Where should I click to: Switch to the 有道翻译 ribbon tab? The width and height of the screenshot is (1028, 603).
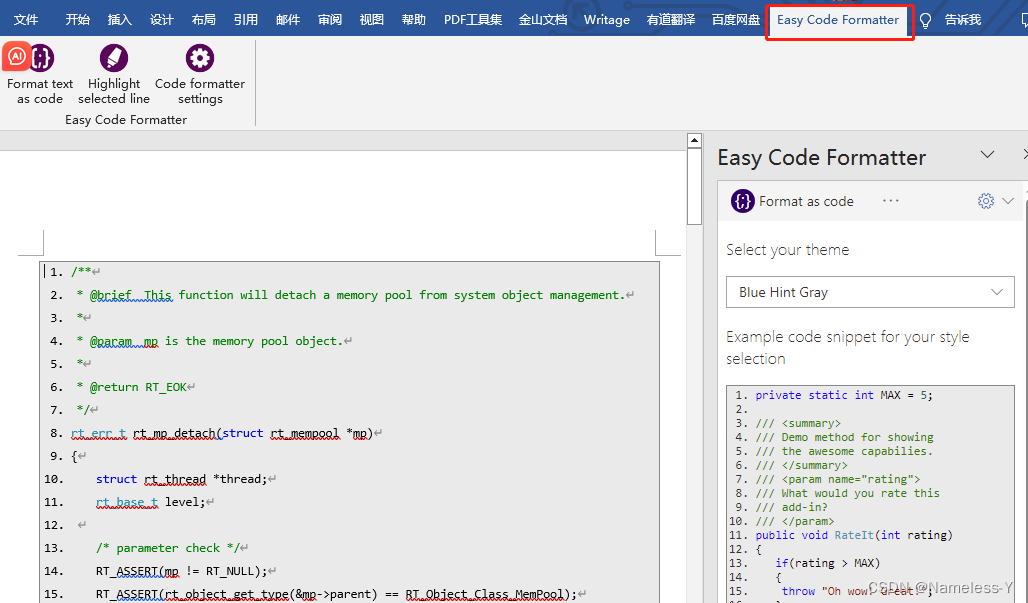pos(671,20)
